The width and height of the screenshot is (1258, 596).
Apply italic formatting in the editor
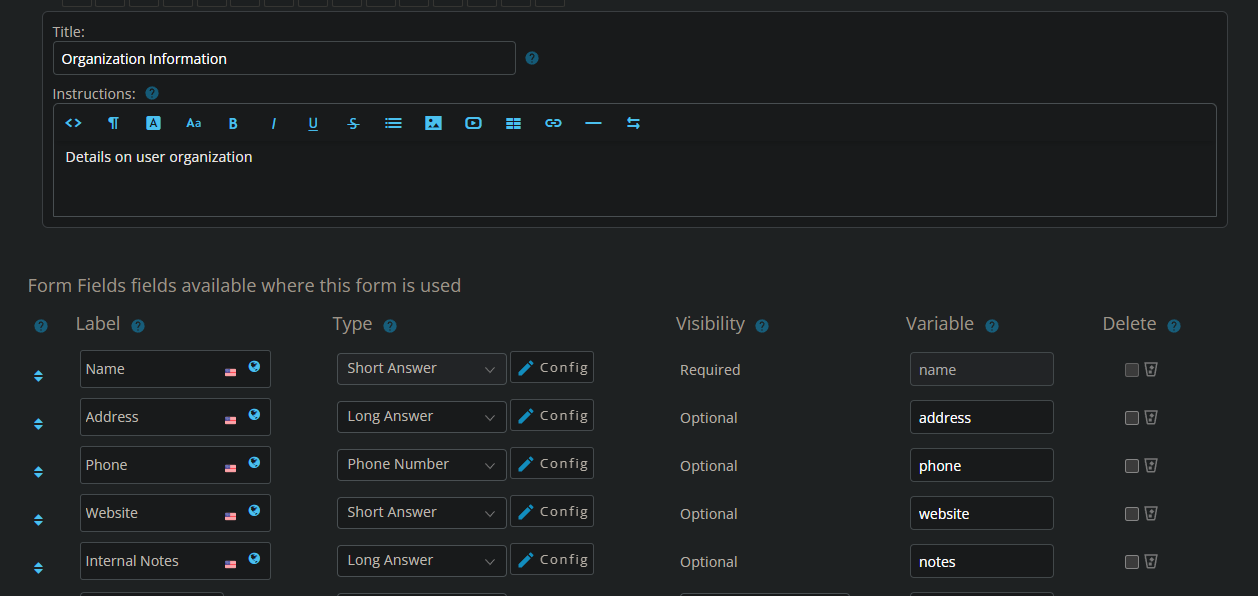click(273, 123)
